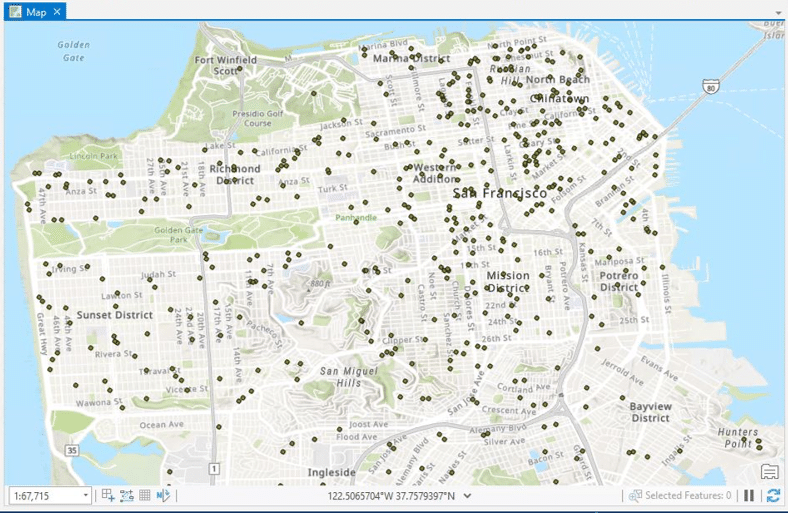Click the Golden Gate water label
The width and height of the screenshot is (788, 513).
(73, 51)
